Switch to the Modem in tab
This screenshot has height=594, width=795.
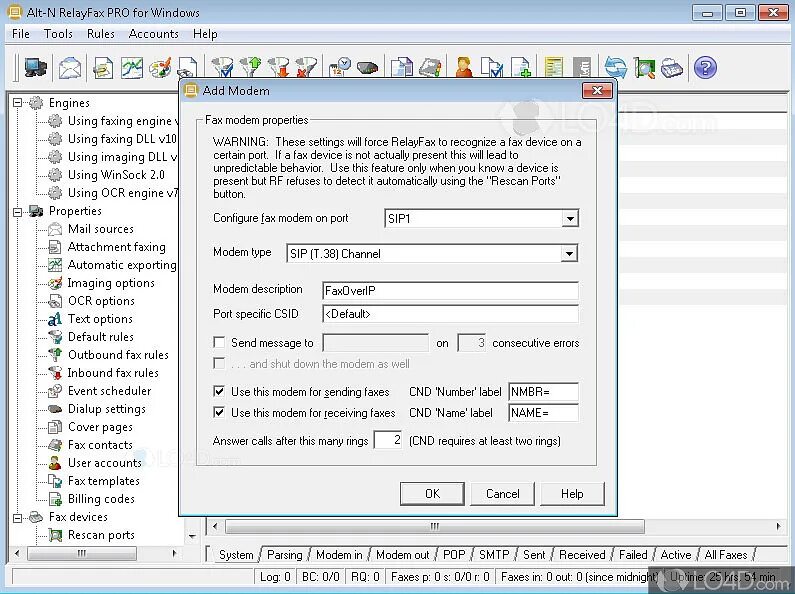click(339, 555)
